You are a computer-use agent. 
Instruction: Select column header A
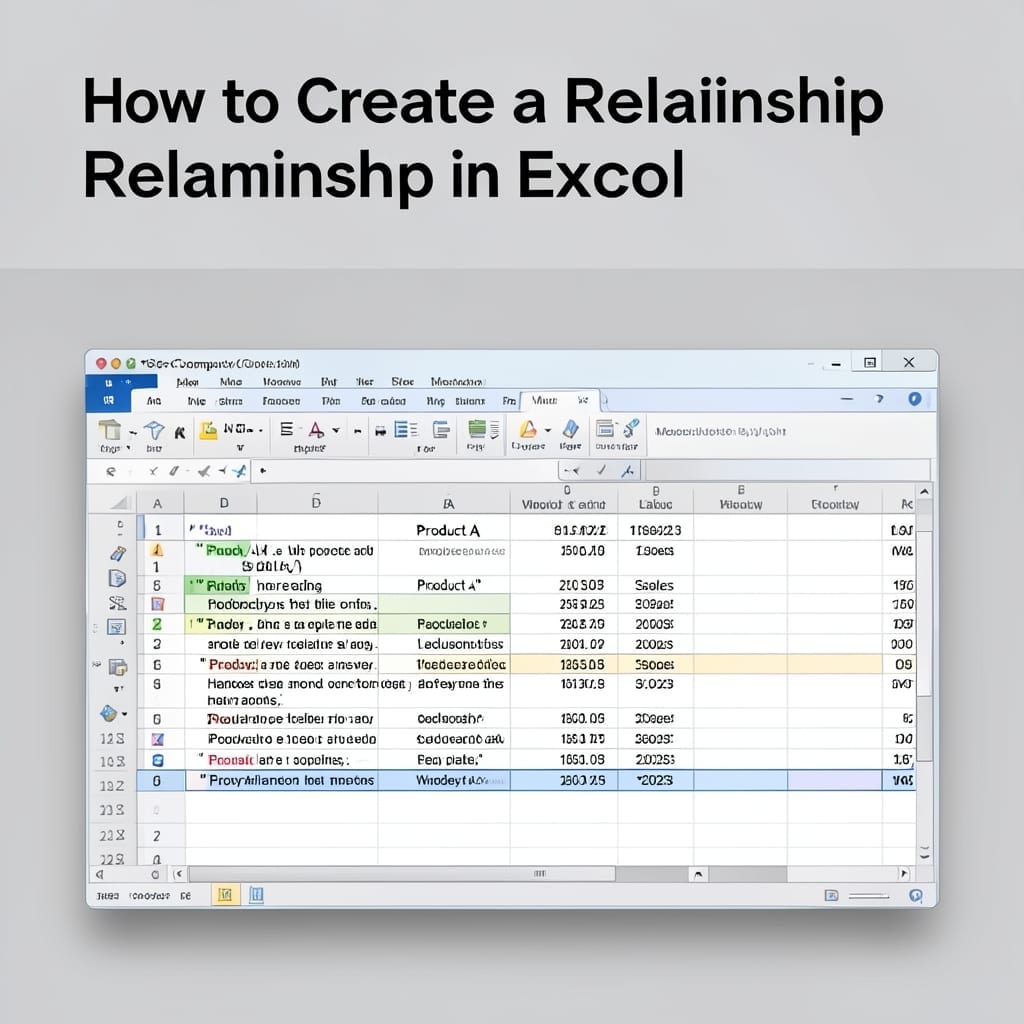[x=157, y=503]
